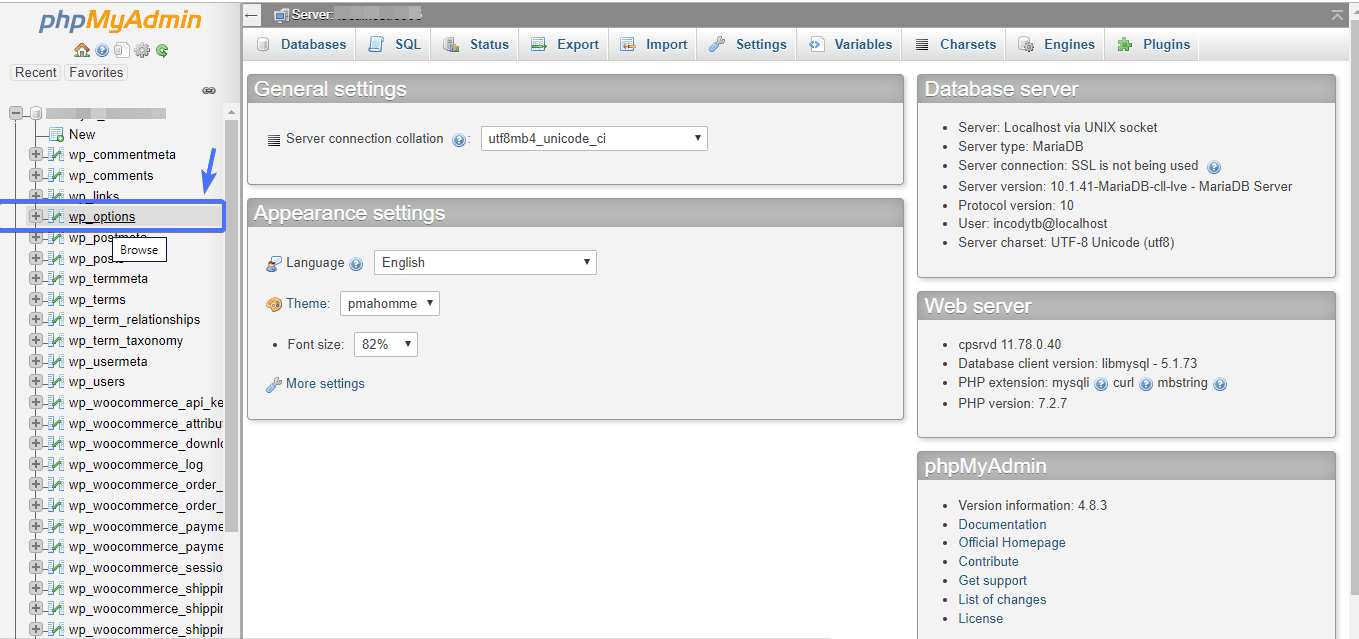This screenshot has width=1359, height=639.
Task: Click the link chain icon in sidebar
Action: click(x=209, y=90)
